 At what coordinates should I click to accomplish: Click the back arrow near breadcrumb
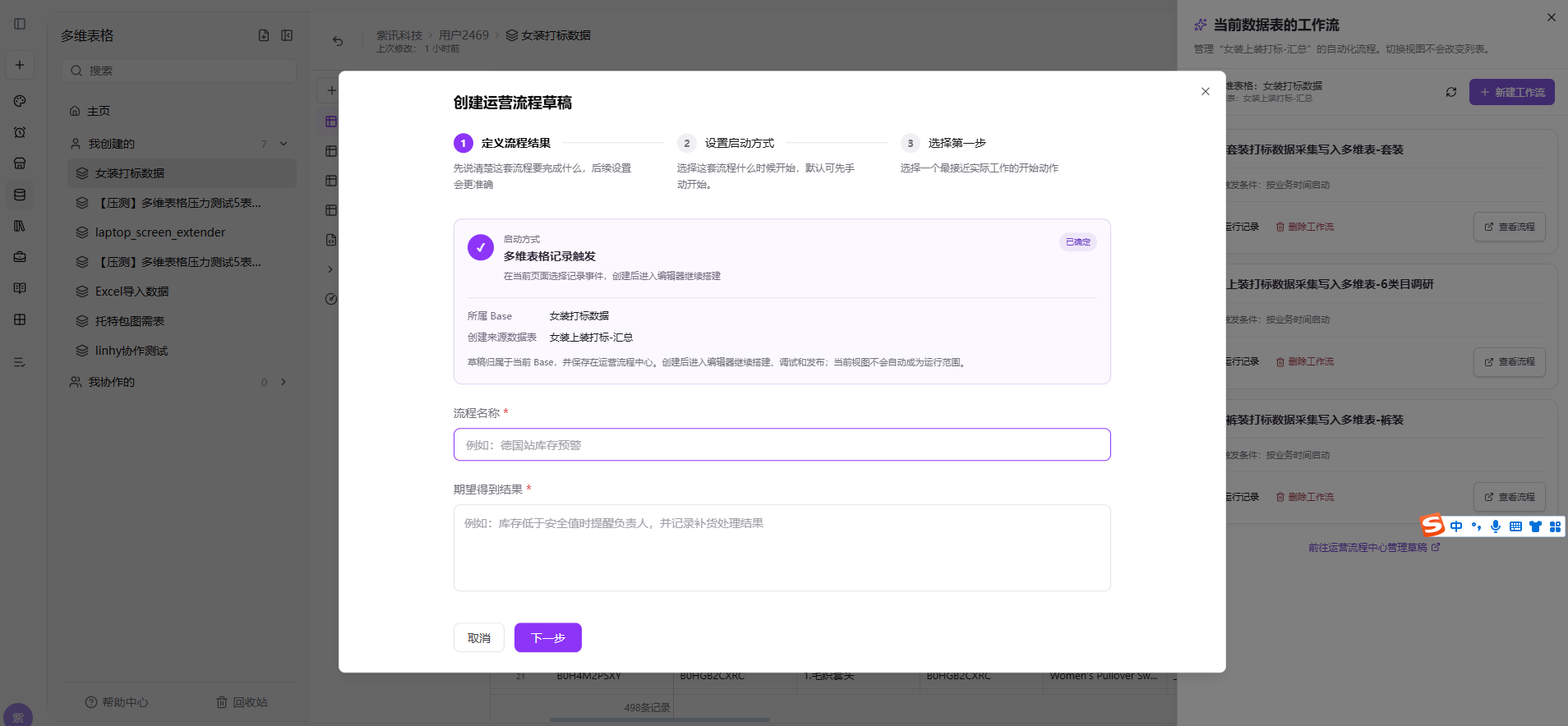(x=338, y=41)
